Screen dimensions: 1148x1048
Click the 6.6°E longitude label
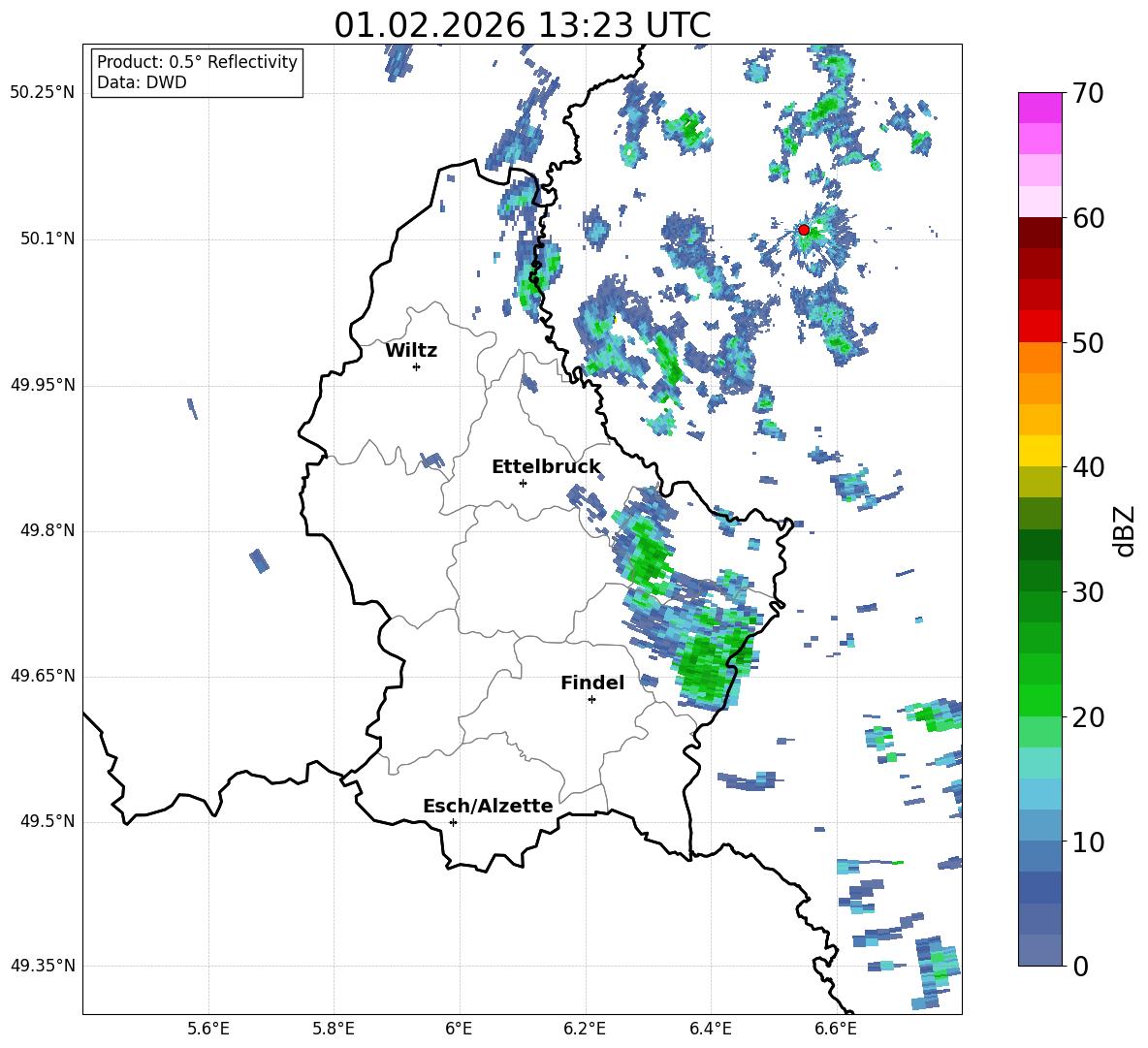(836, 1029)
